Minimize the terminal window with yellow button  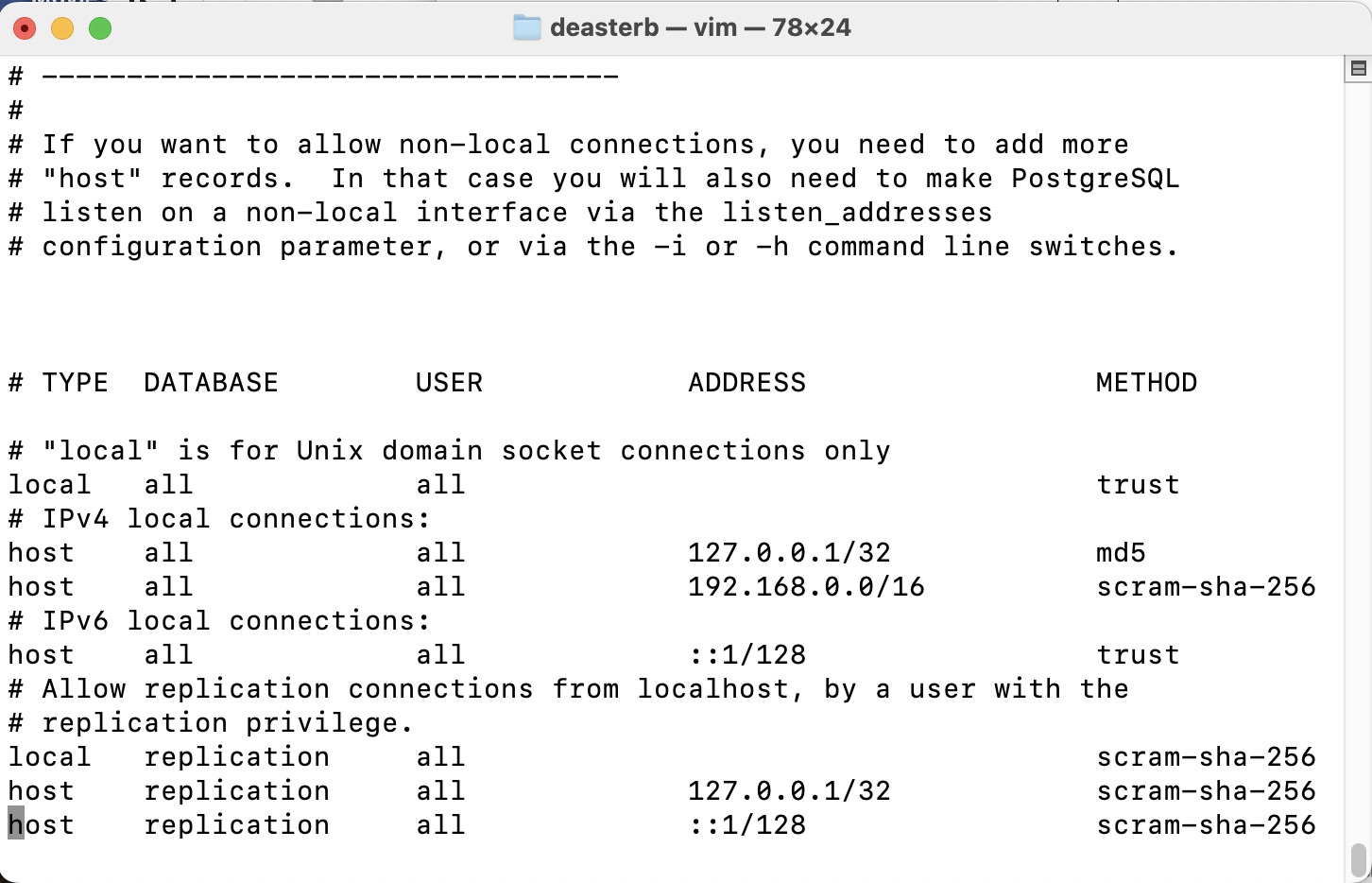click(62, 28)
